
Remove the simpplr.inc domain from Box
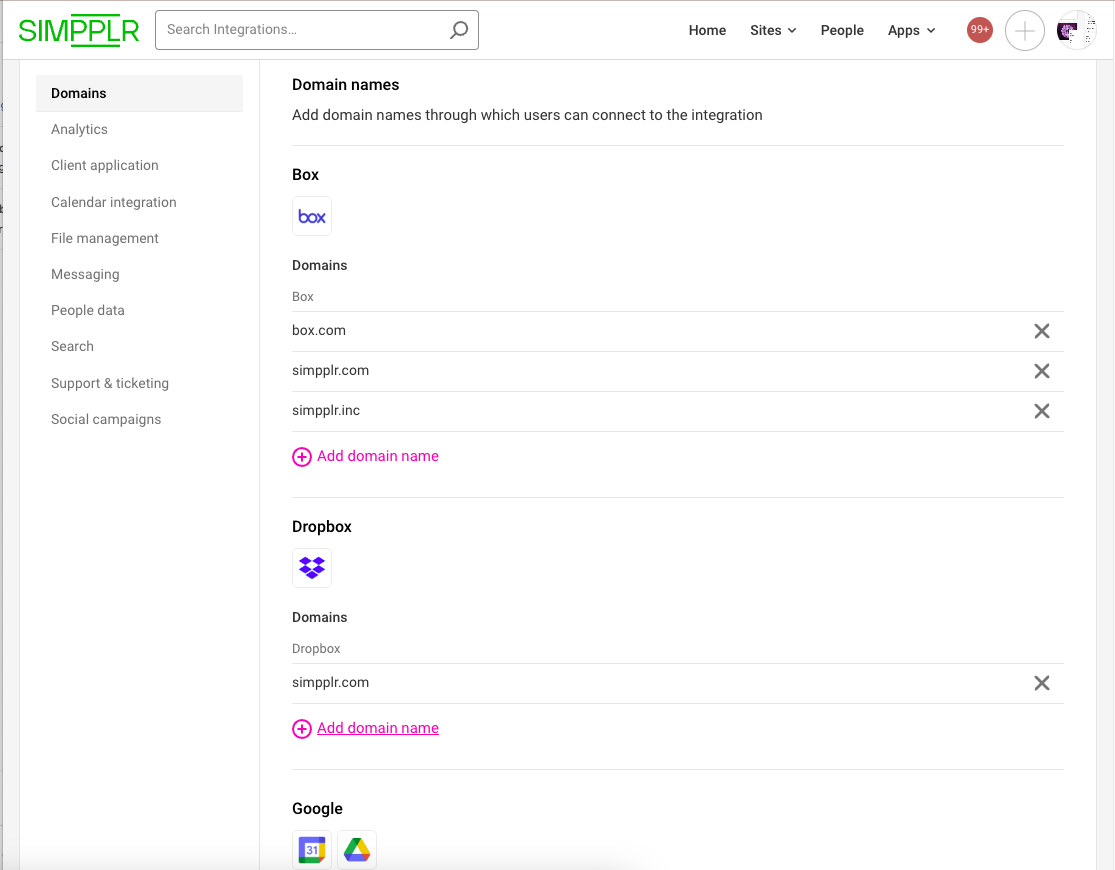point(1041,411)
